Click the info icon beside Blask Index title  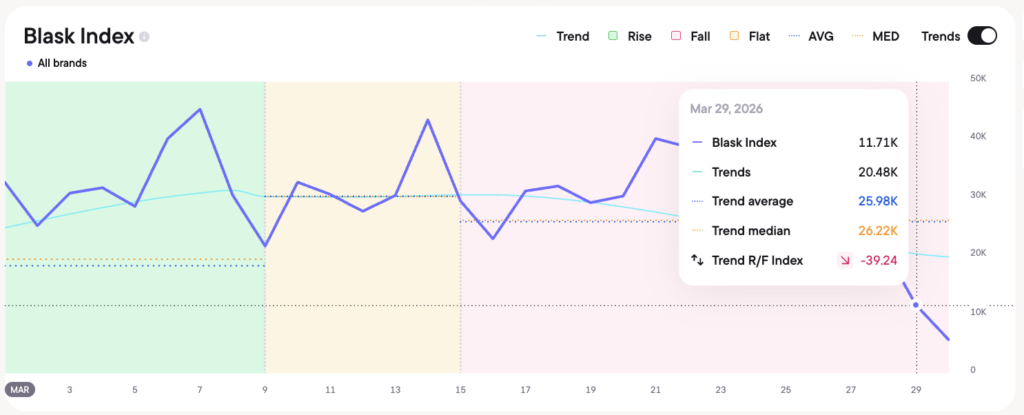(145, 37)
